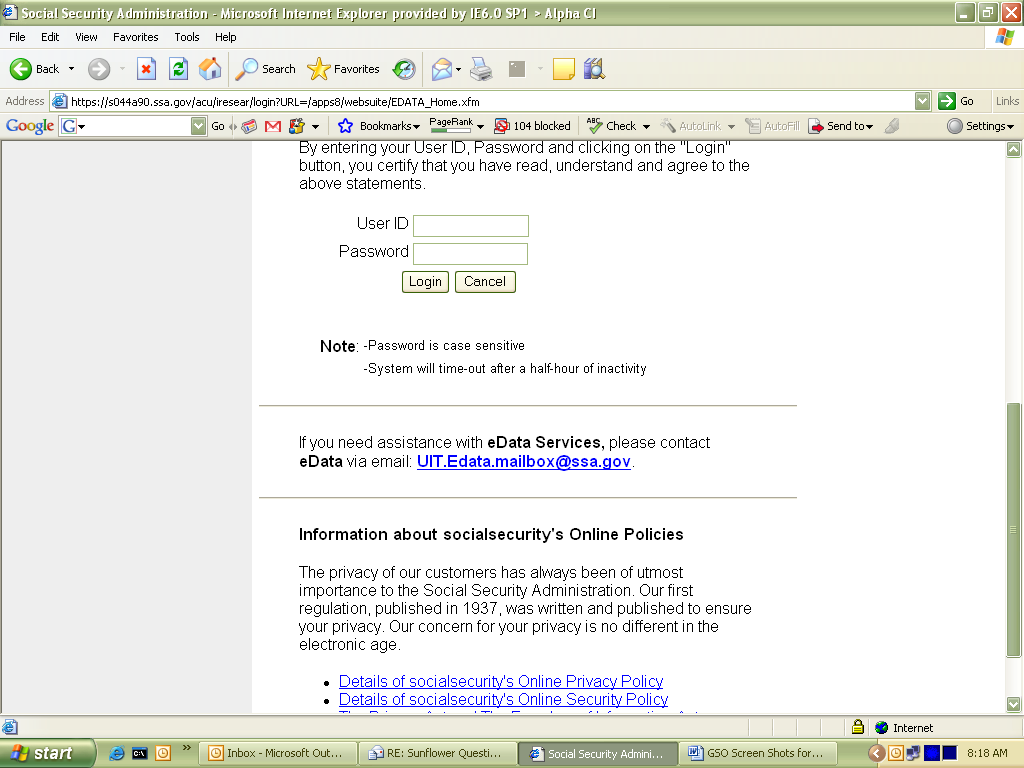Image resolution: width=1024 pixels, height=768 pixels.
Task: Open the Back history dropdown arrow
Action: (x=71, y=69)
